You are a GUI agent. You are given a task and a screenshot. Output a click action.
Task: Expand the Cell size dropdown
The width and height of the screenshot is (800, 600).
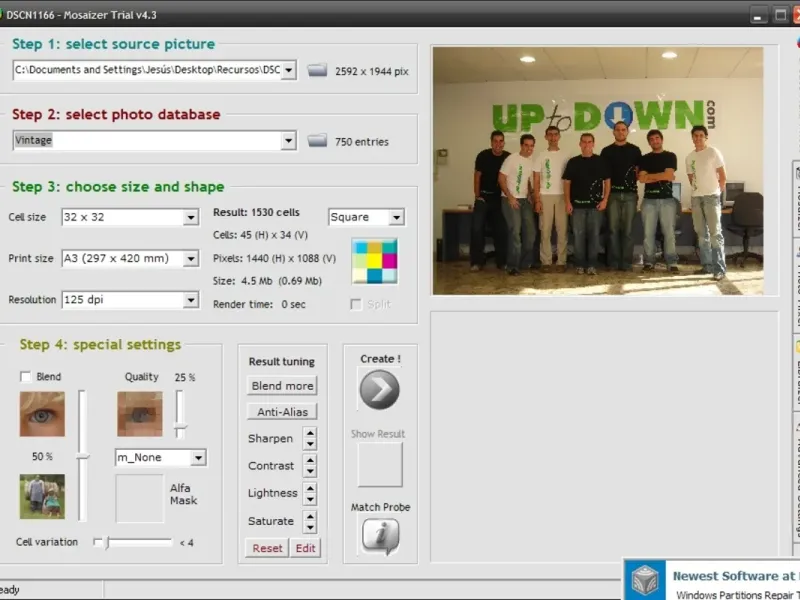[x=190, y=217]
